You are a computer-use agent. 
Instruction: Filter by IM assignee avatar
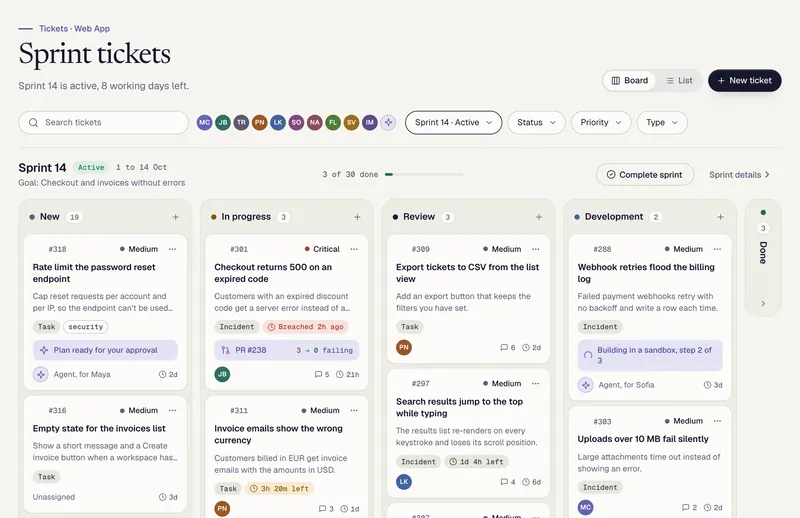click(x=370, y=122)
